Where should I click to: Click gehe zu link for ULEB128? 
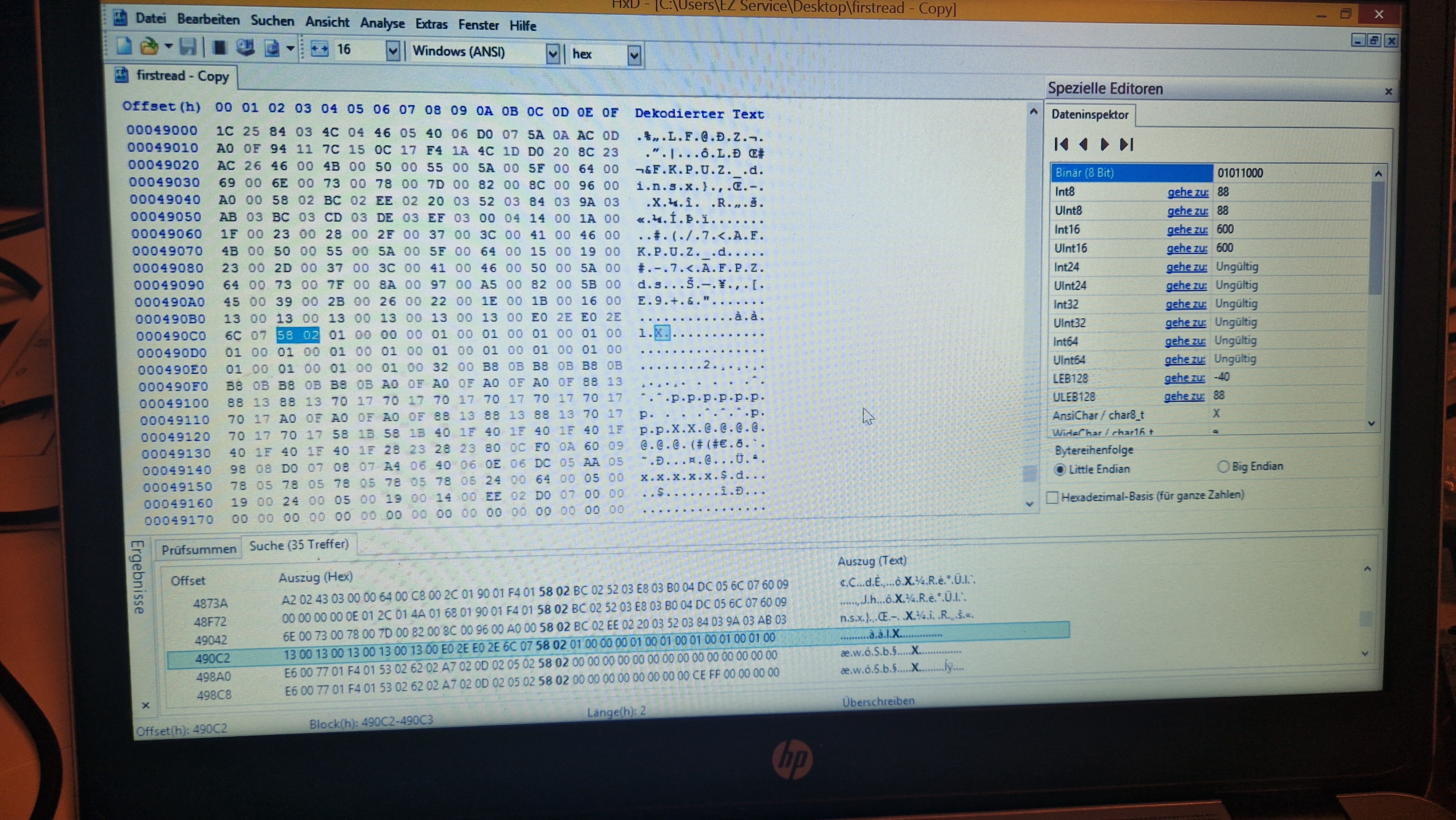coord(1184,397)
